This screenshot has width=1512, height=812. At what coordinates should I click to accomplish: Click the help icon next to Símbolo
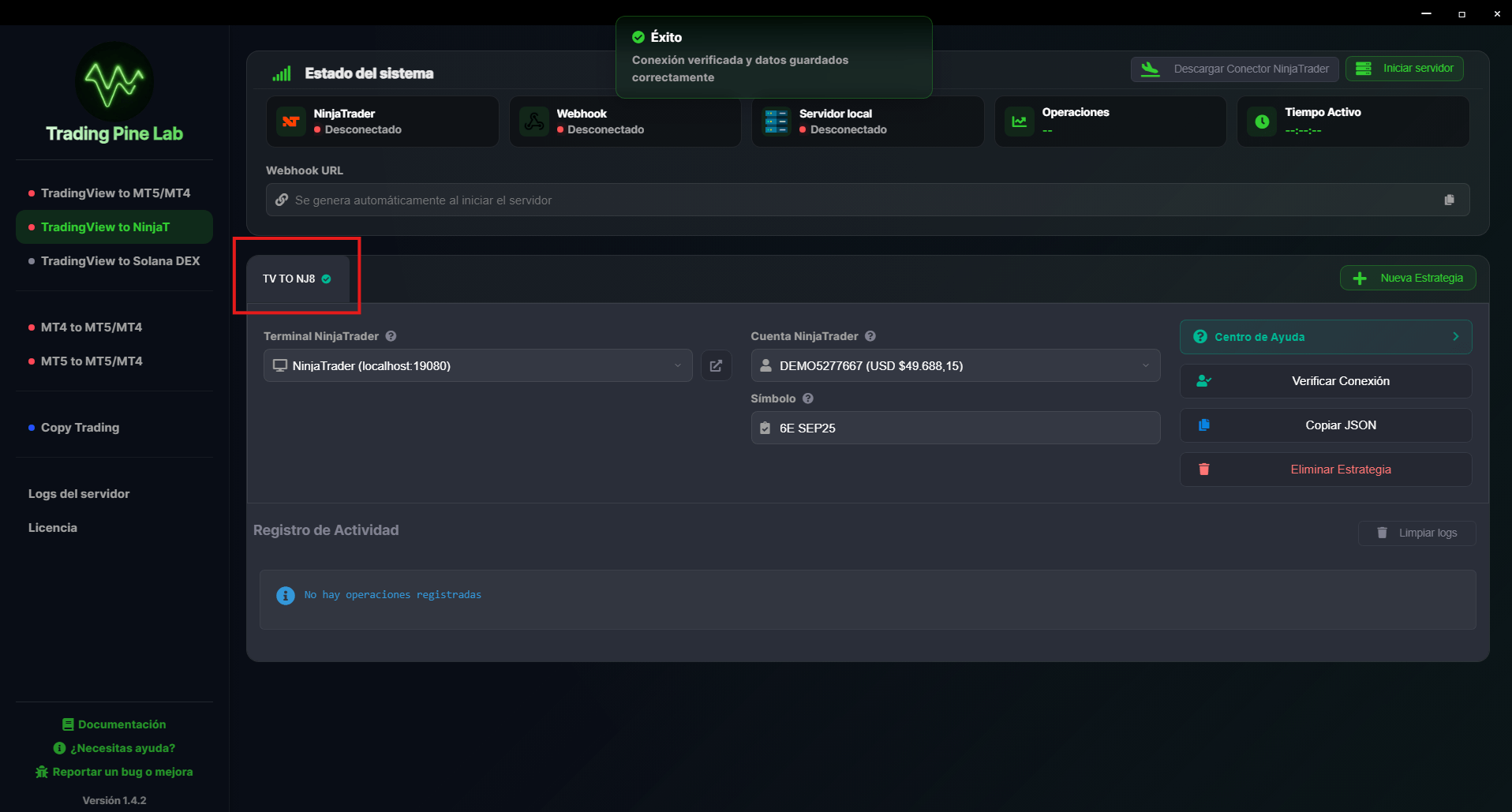click(x=808, y=399)
